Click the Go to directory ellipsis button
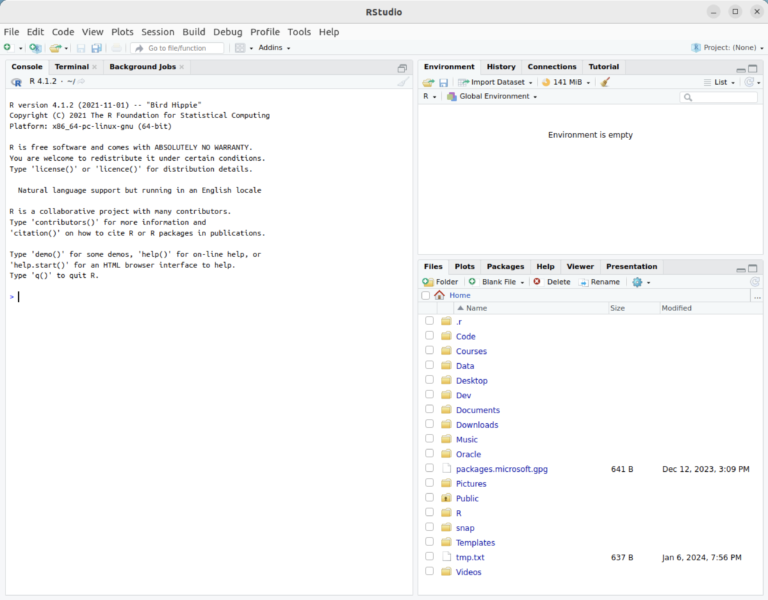This screenshot has height=600, width=768. [x=757, y=296]
